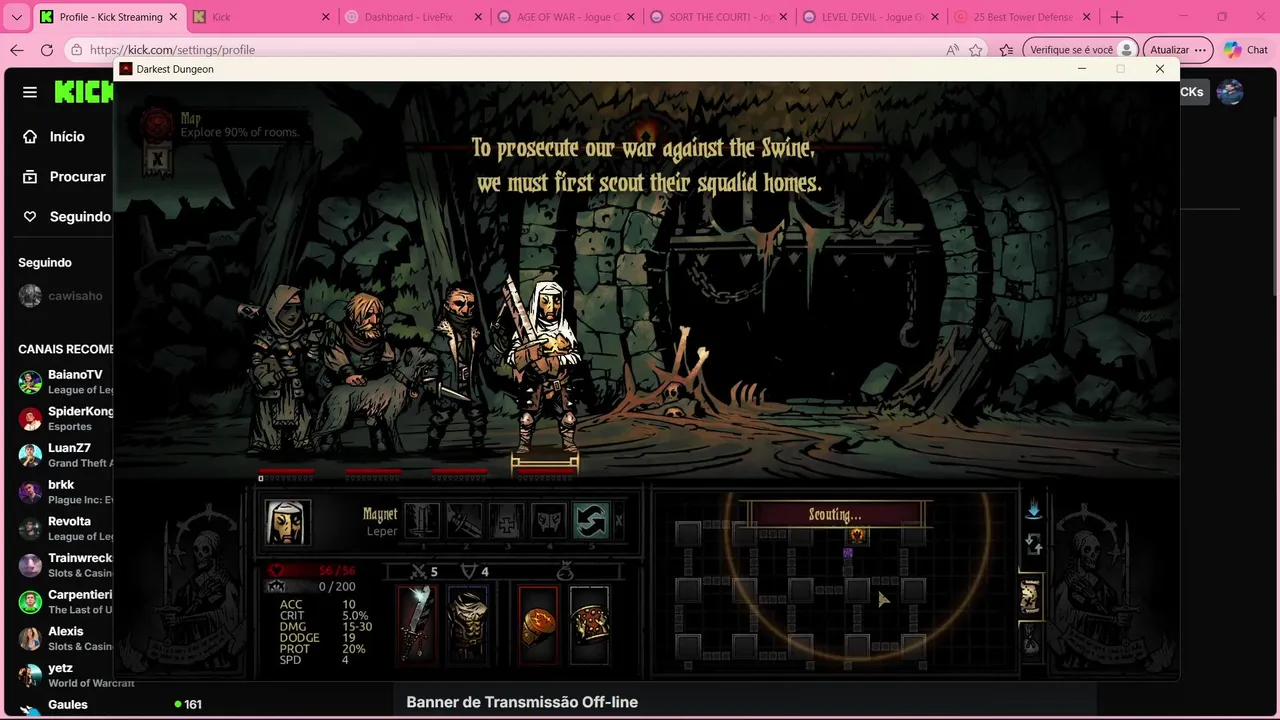The height and width of the screenshot is (720, 1280).
Task: Click the swap arrows icon beside map
Action: [x=1033, y=545]
